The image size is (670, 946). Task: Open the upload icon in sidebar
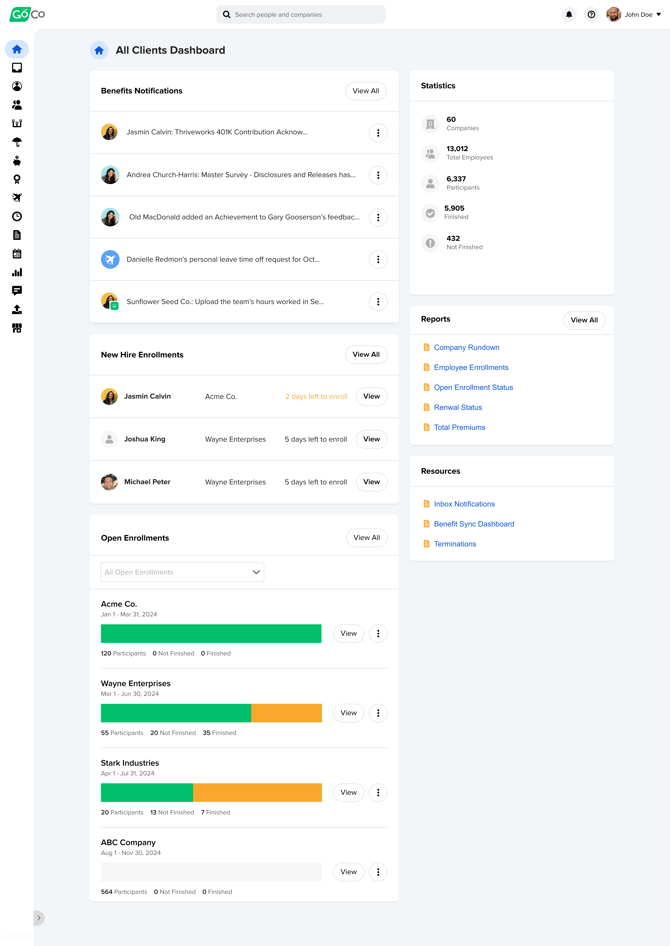point(17,309)
